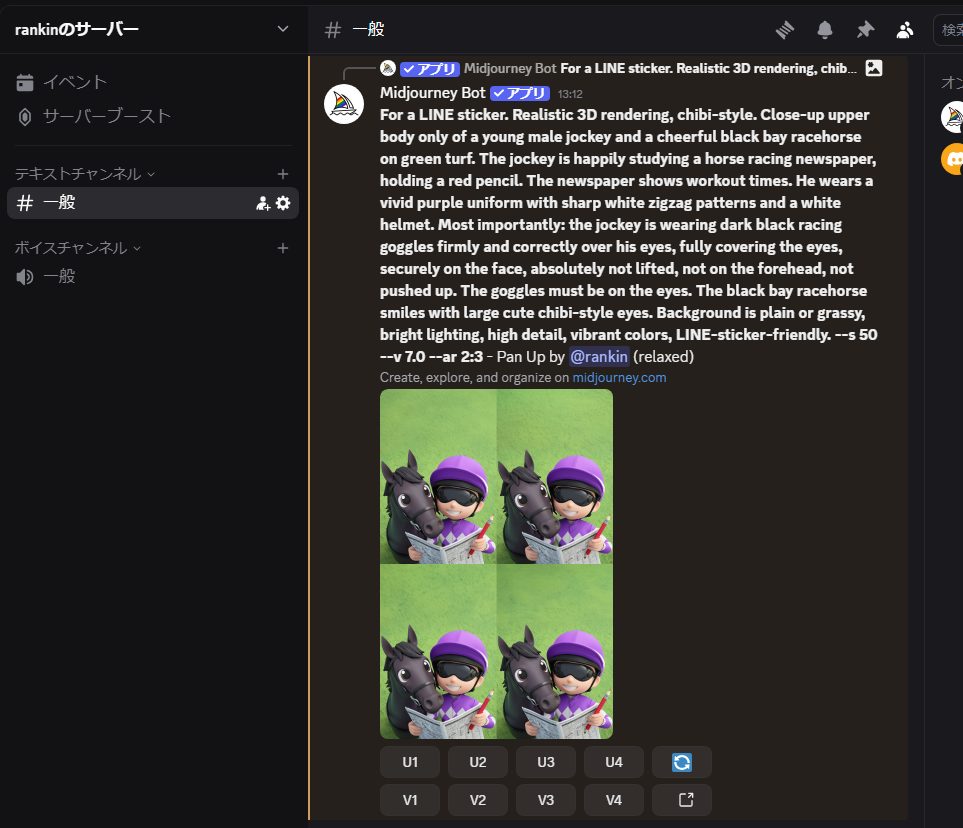Open channel settings gear for 一般
Viewport: 963px width, 828px height.
coord(283,203)
